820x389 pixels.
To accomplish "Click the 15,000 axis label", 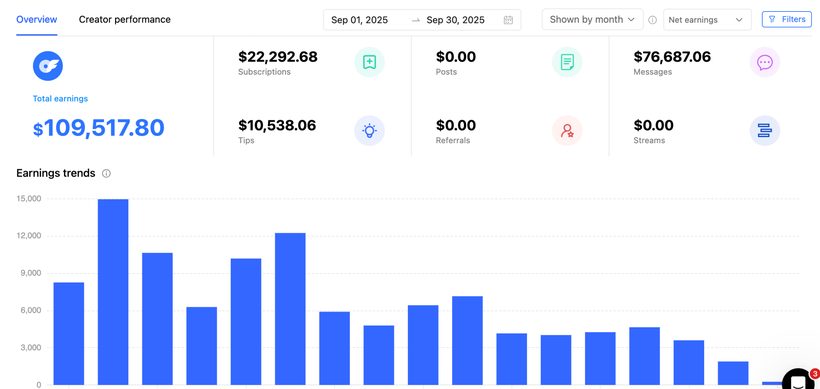I will [x=29, y=199].
